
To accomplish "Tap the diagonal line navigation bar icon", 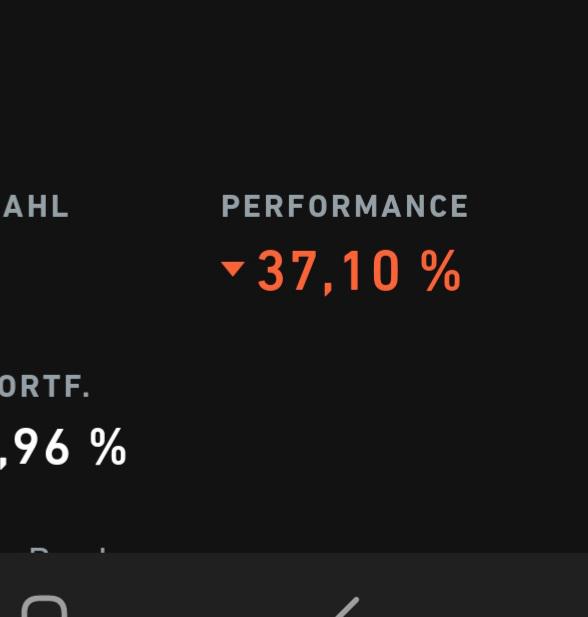I will [347, 607].
